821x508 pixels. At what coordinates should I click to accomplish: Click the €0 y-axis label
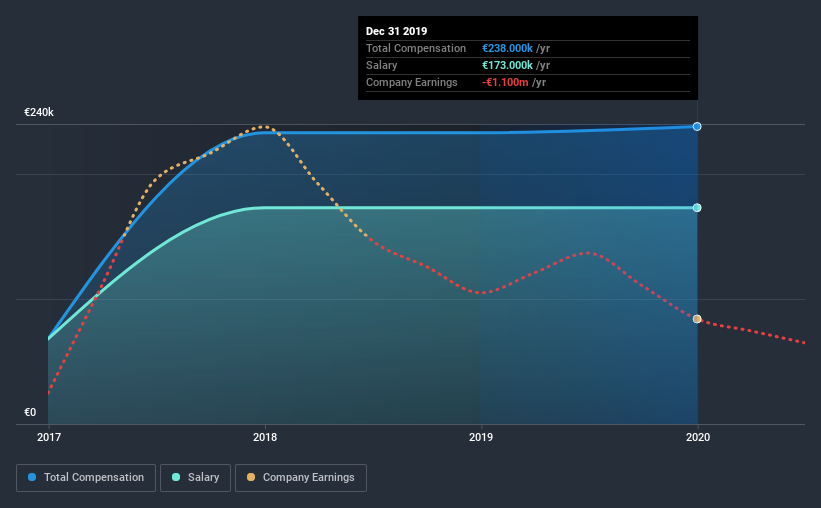point(30,412)
